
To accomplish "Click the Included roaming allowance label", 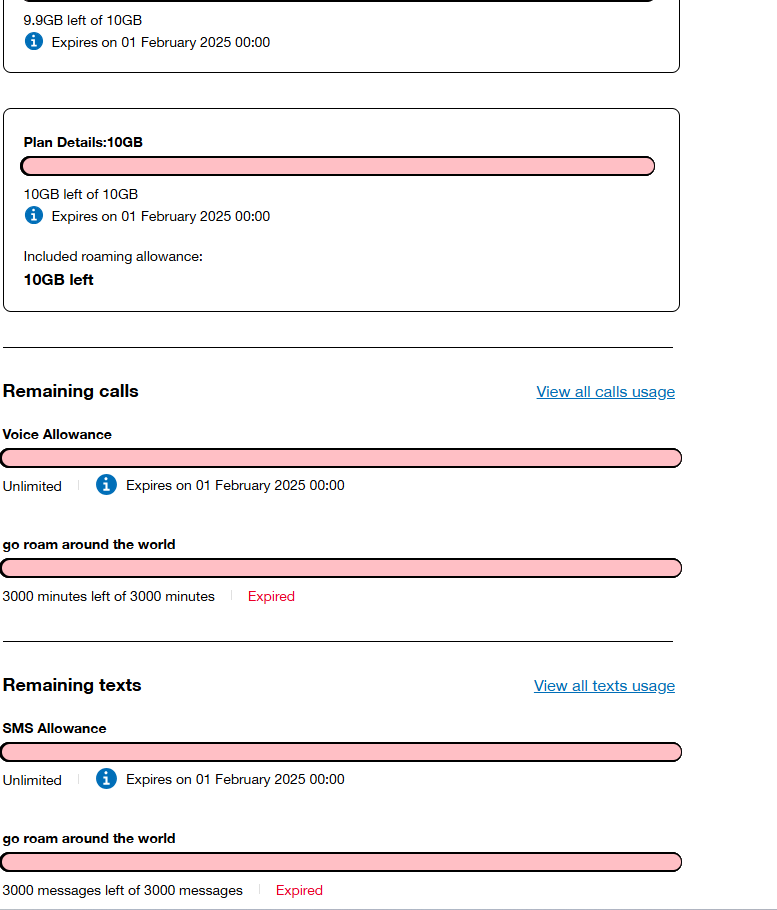I will click(x=113, y=257).
